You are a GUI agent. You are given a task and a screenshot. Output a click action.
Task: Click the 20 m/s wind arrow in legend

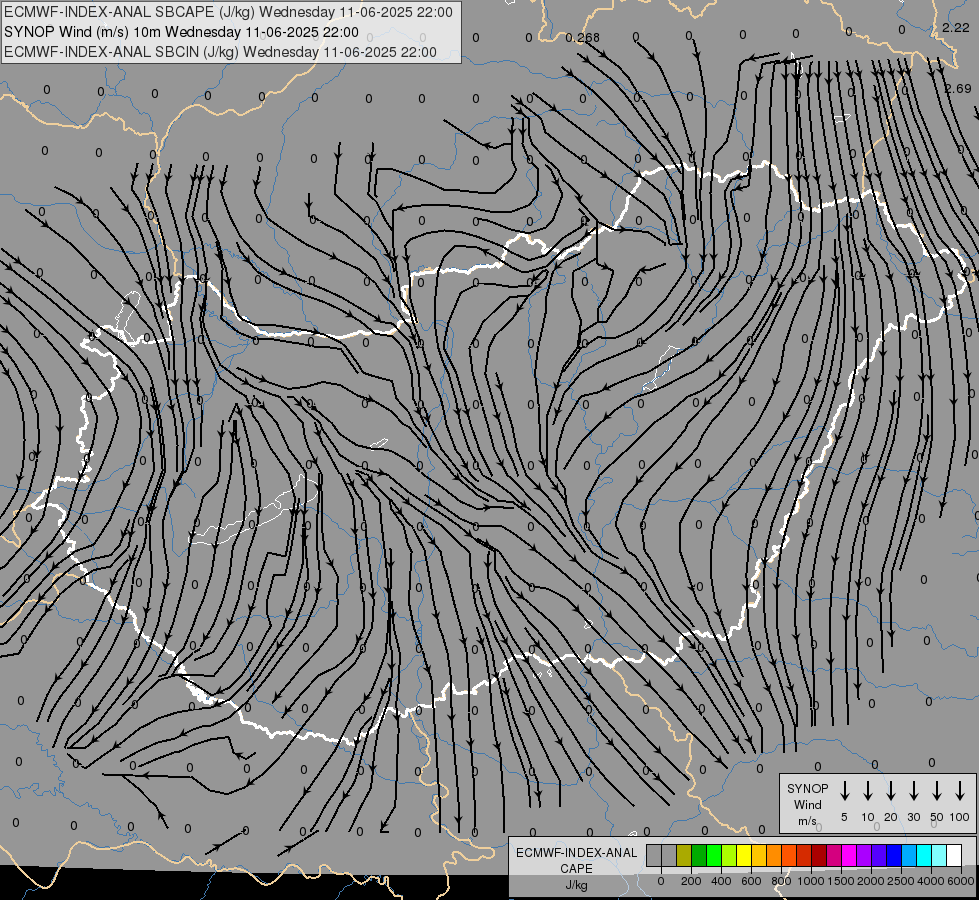pos(890,791)
